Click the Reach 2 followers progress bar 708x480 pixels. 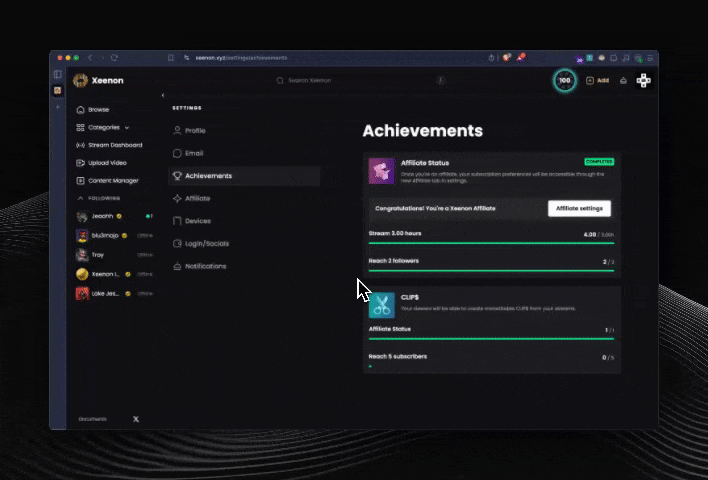point(491,270)
